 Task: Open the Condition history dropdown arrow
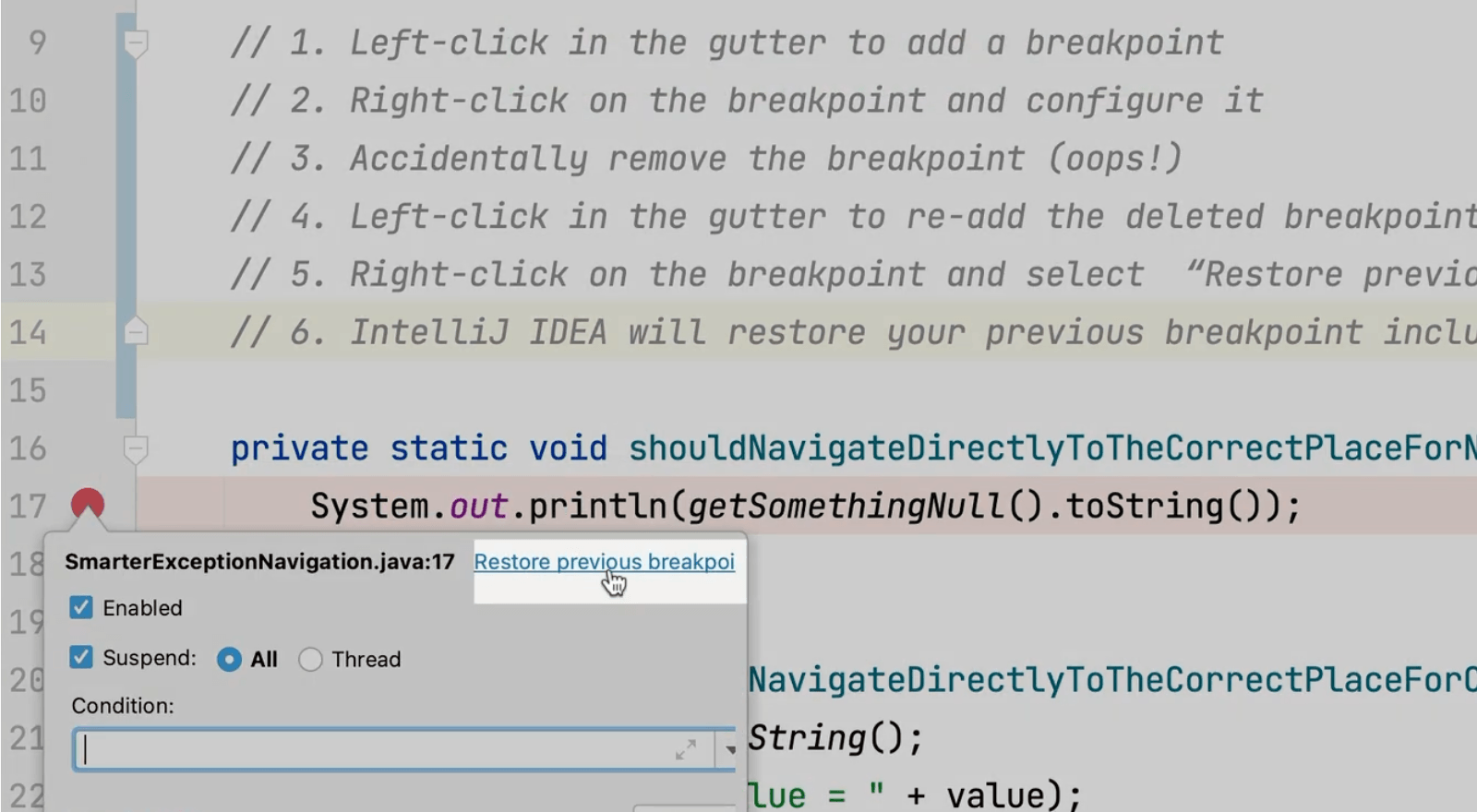(x=729, y=750)
